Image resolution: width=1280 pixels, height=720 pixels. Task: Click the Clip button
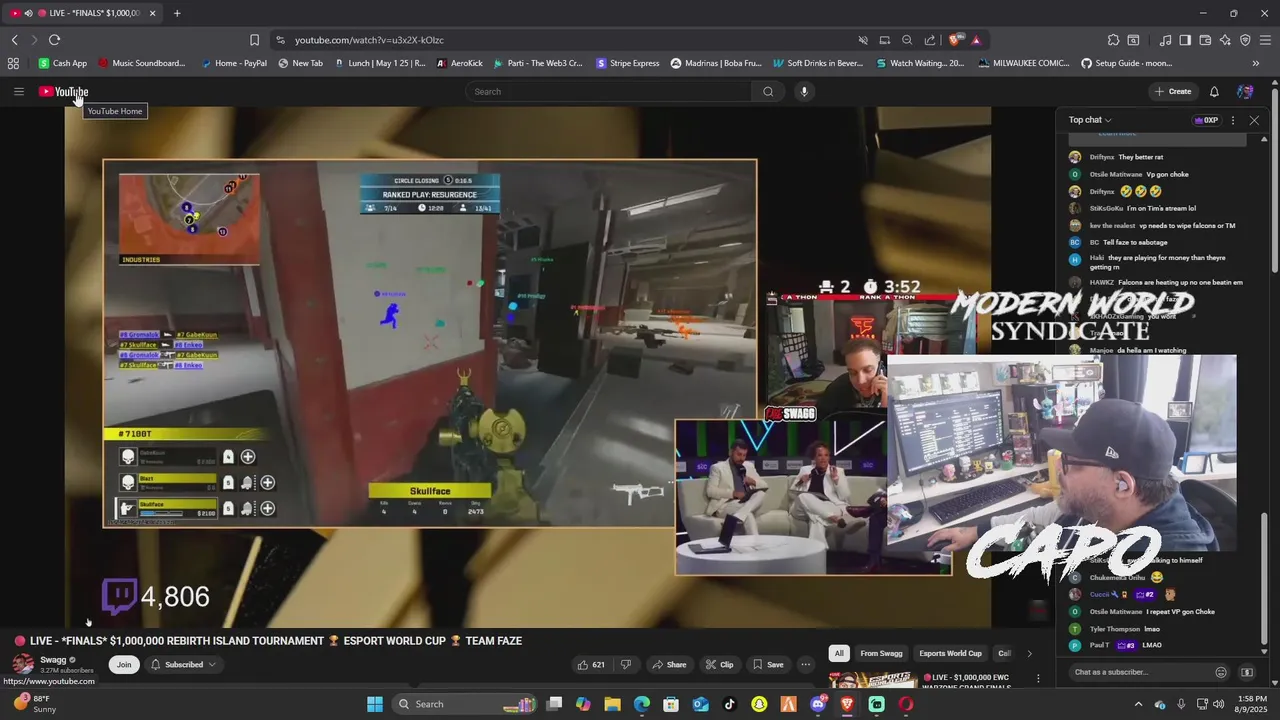tap(719, 664)
